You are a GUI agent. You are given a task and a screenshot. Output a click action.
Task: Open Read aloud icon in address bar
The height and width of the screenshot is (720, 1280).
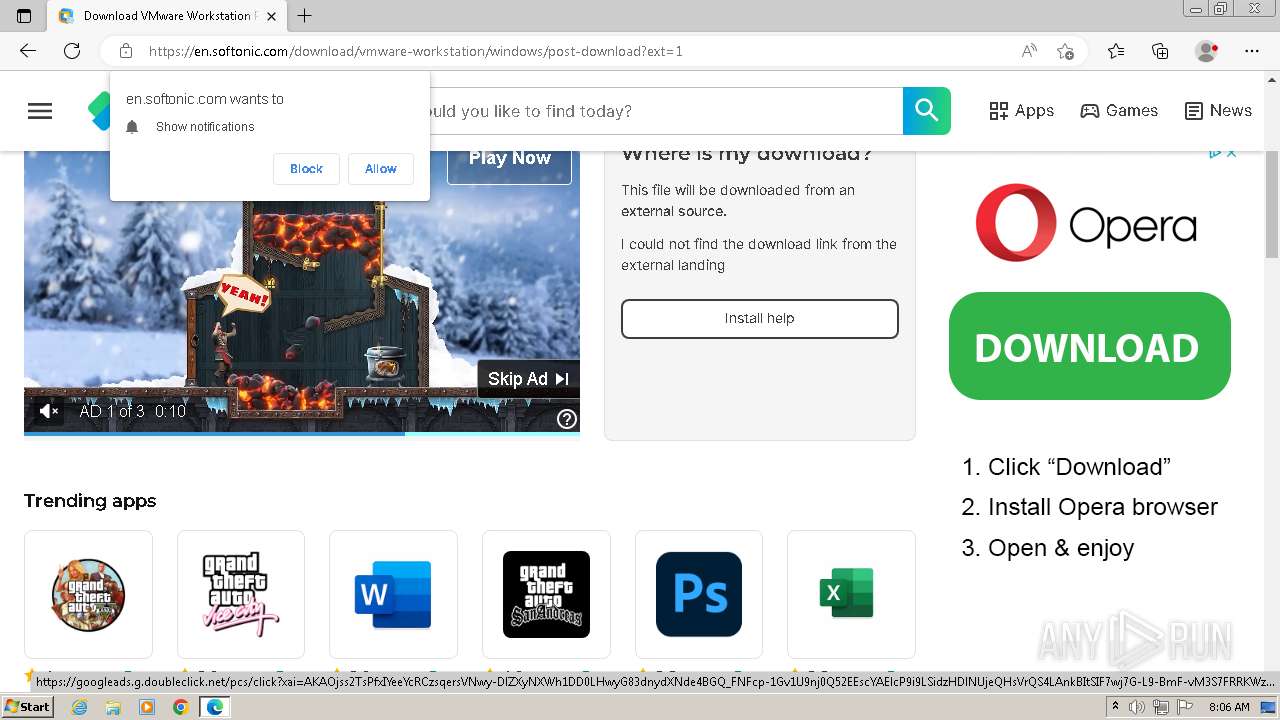1029,51
